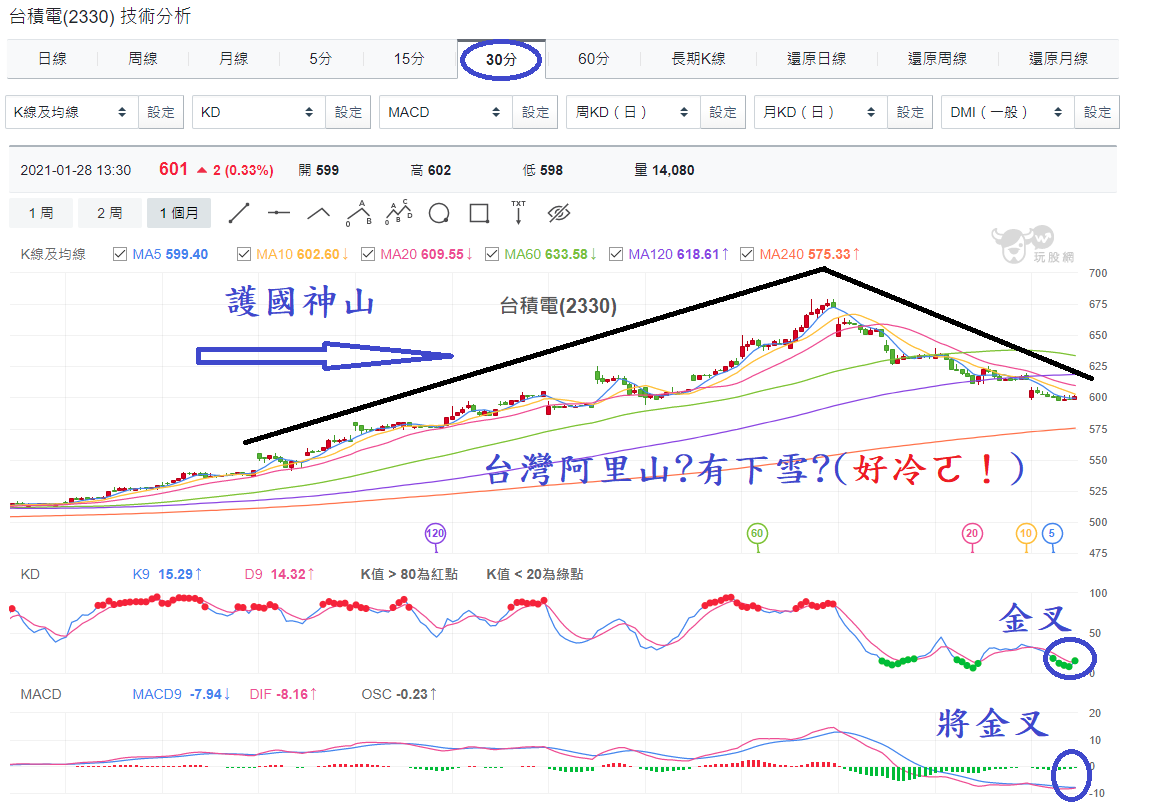This screenshot has width=1173, height=808.
Task: Select the 30分 tab
Action: tap(501, 59)
